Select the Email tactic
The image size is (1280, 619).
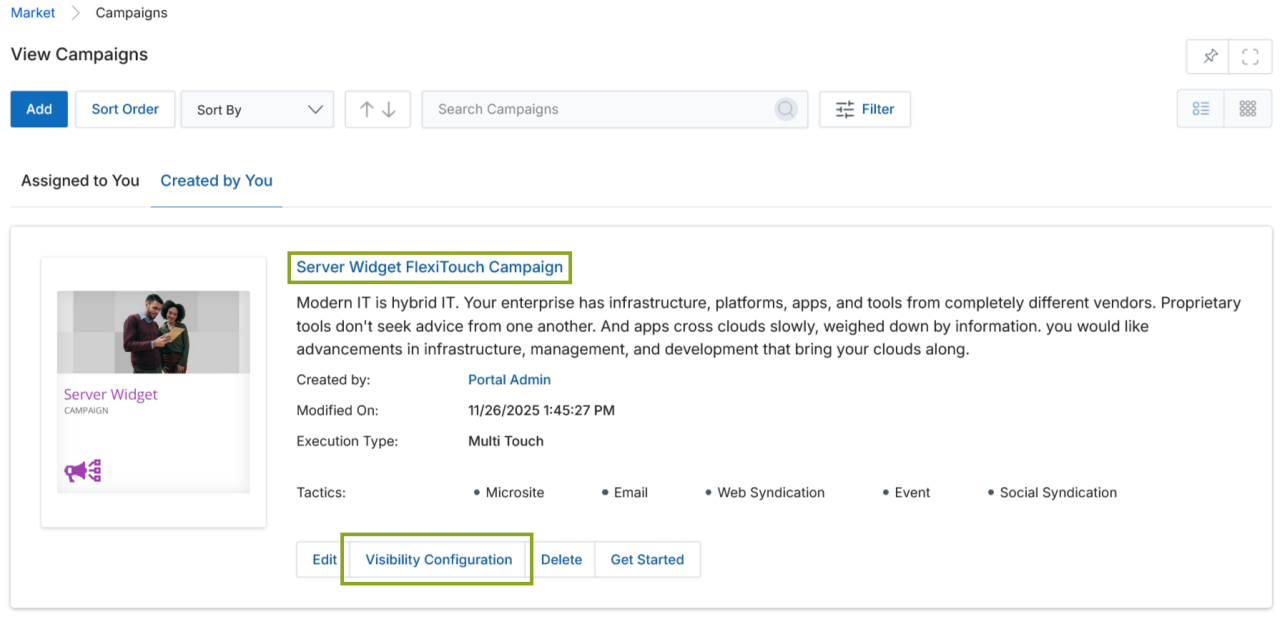point(631,493)
